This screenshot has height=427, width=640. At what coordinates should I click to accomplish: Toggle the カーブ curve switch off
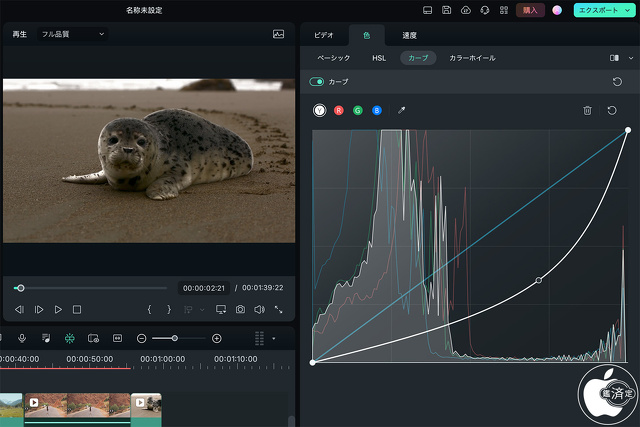317,81
